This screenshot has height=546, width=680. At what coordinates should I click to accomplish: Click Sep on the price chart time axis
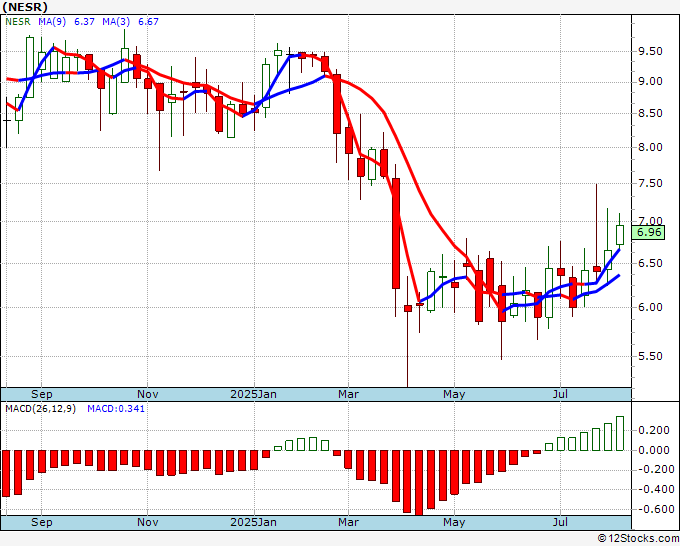coord(42,394)
